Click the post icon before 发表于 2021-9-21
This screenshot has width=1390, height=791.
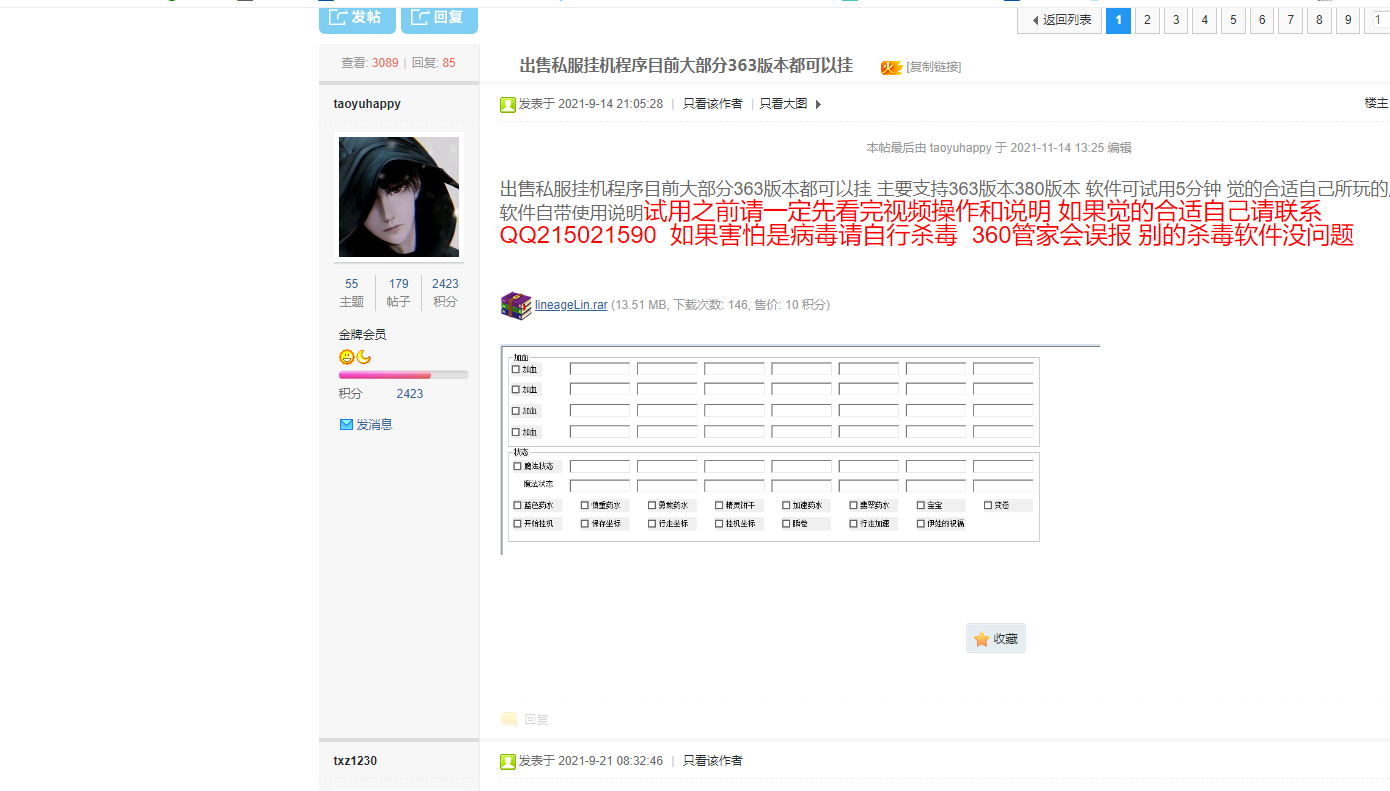tap(508, 762)
